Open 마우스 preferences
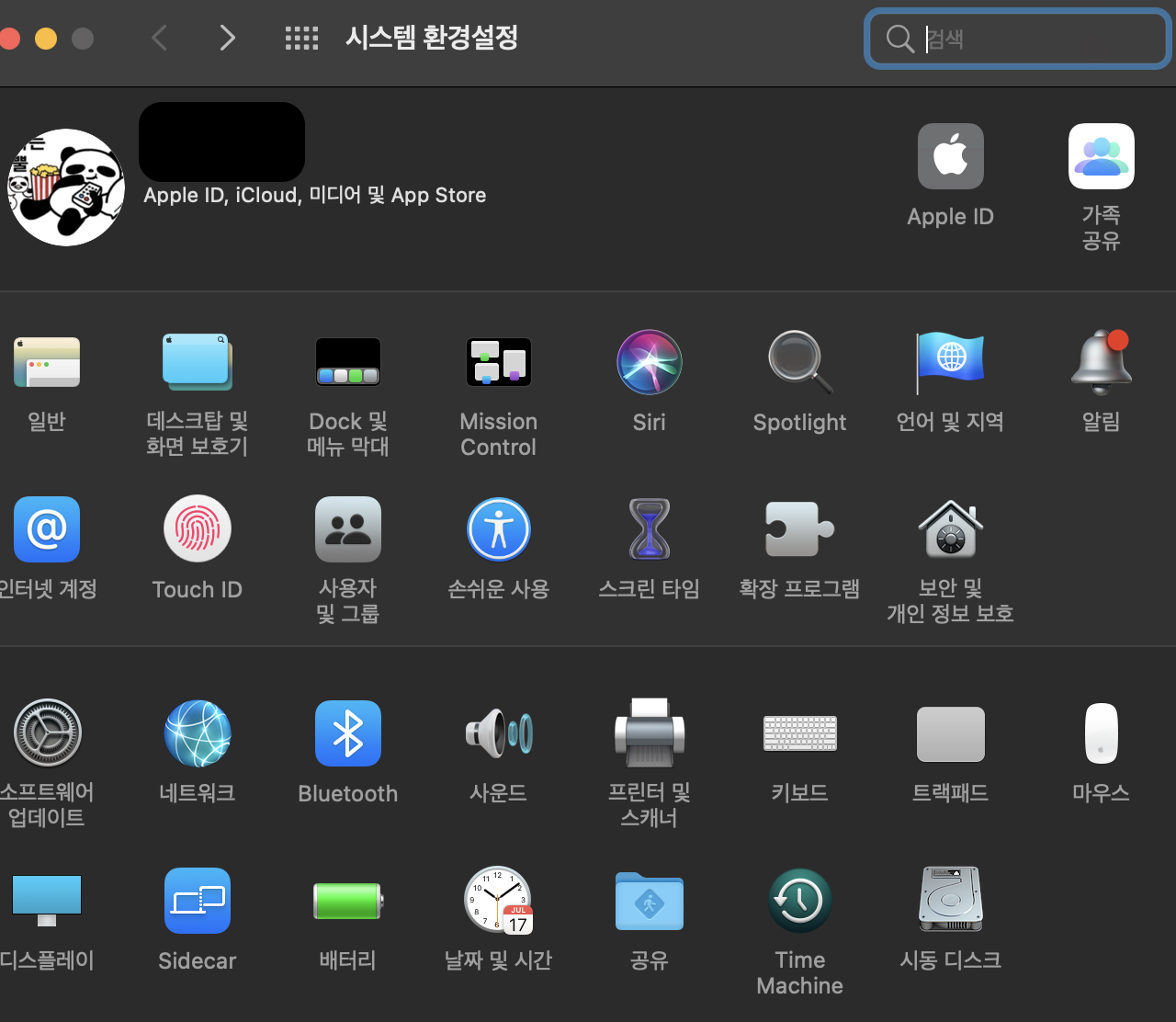1176x1022 pixels. tap(1102, 733)
